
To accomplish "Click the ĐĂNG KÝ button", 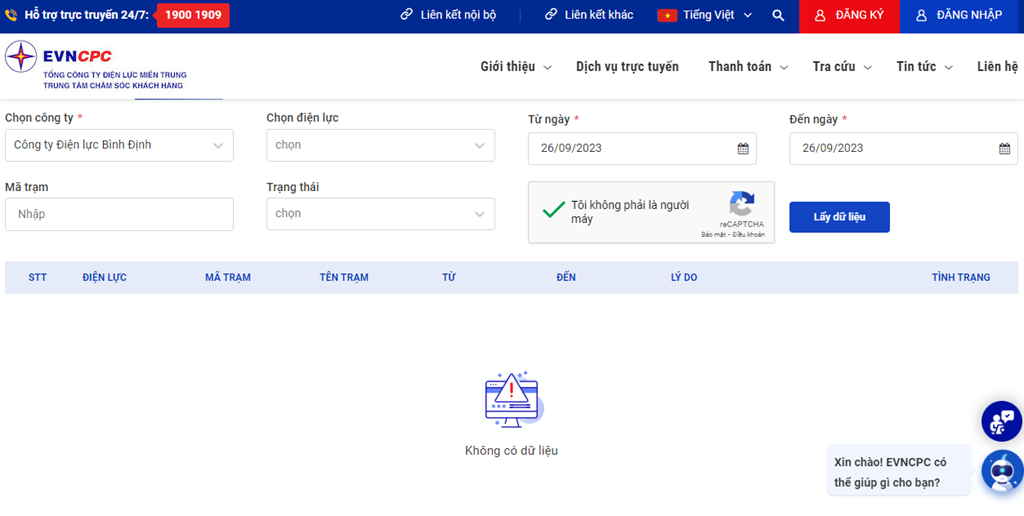I will (x=849, y=16).
